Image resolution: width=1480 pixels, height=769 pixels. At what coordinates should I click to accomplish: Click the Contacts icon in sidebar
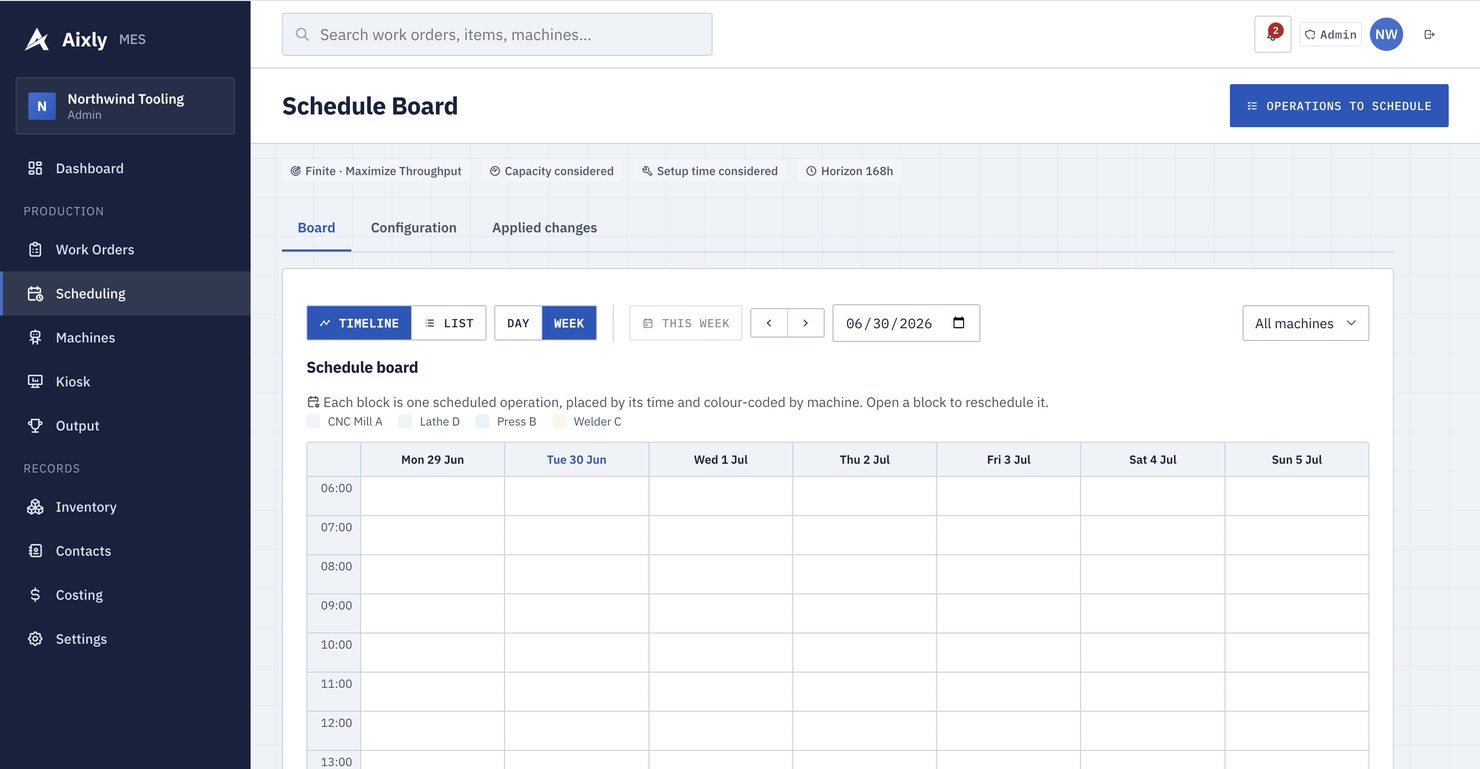(35, 551)
